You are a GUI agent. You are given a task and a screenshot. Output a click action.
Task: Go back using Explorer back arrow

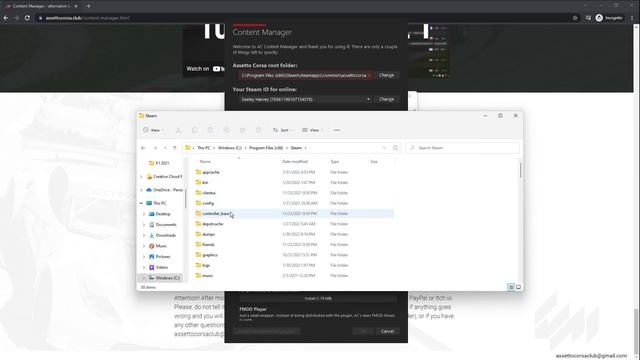[x=143, y=148]
